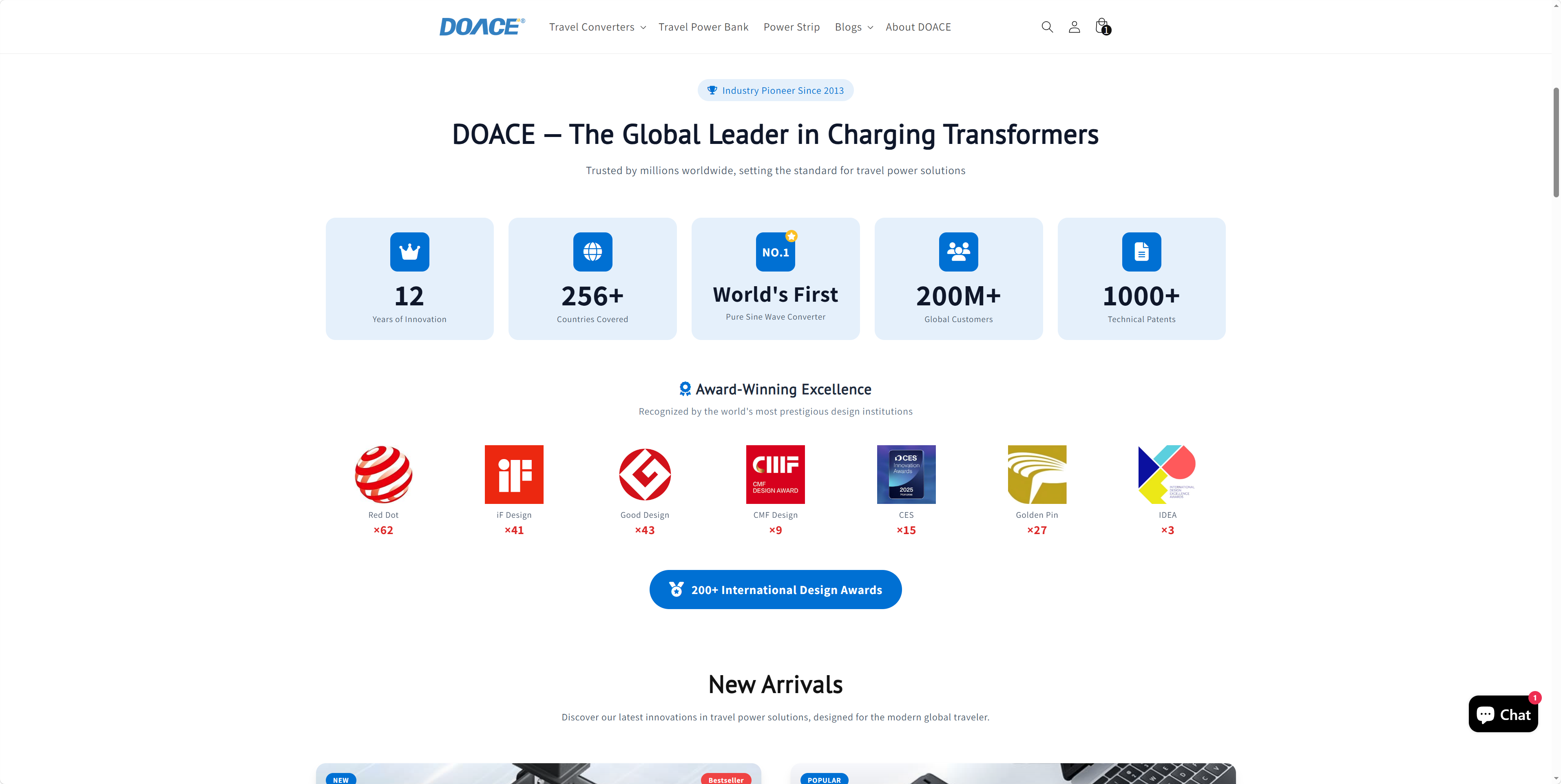
Task: Open the Travel Converters menu label
Action: pyautogui.click(x=591, y=27)
